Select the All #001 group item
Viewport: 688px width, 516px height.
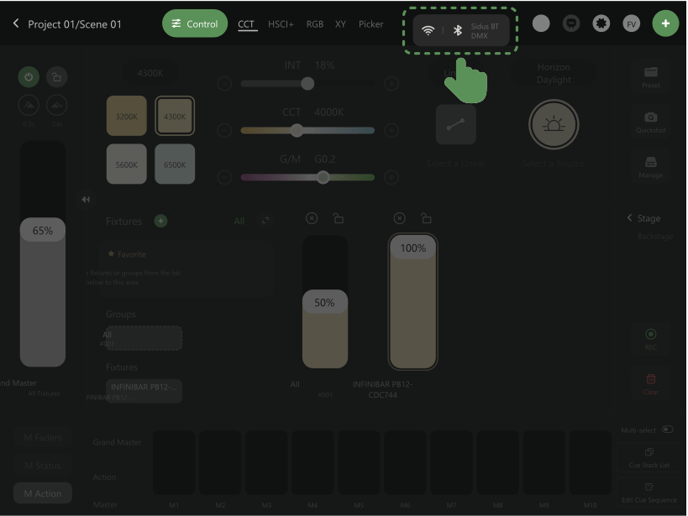pos(143,338)
